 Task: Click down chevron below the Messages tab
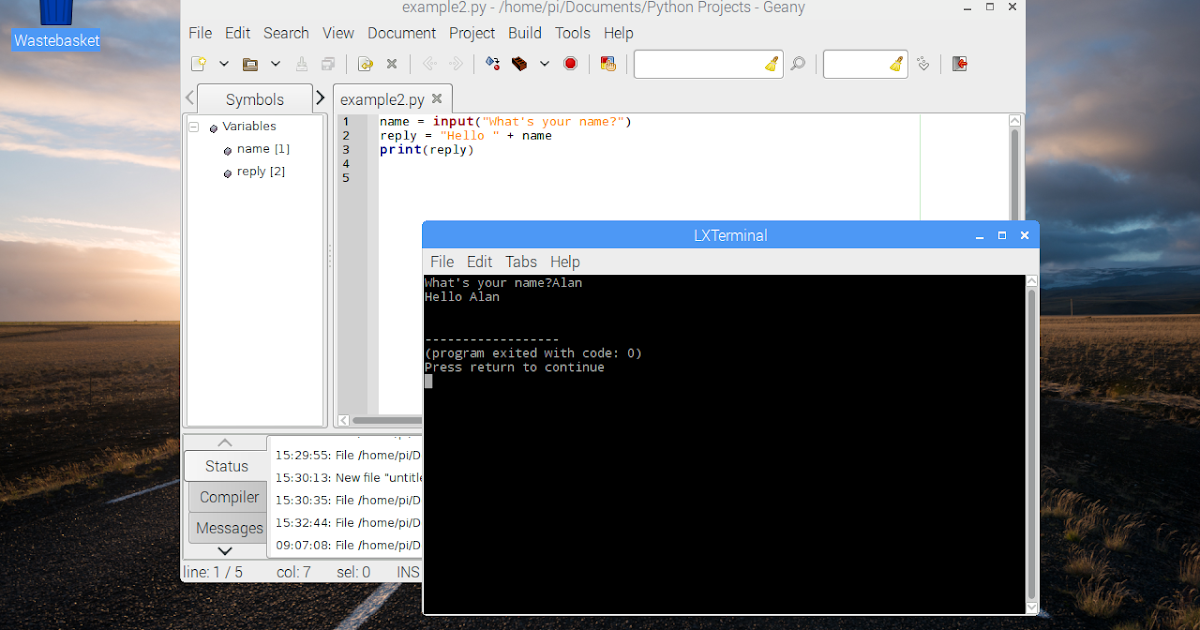tap(225, 551)
